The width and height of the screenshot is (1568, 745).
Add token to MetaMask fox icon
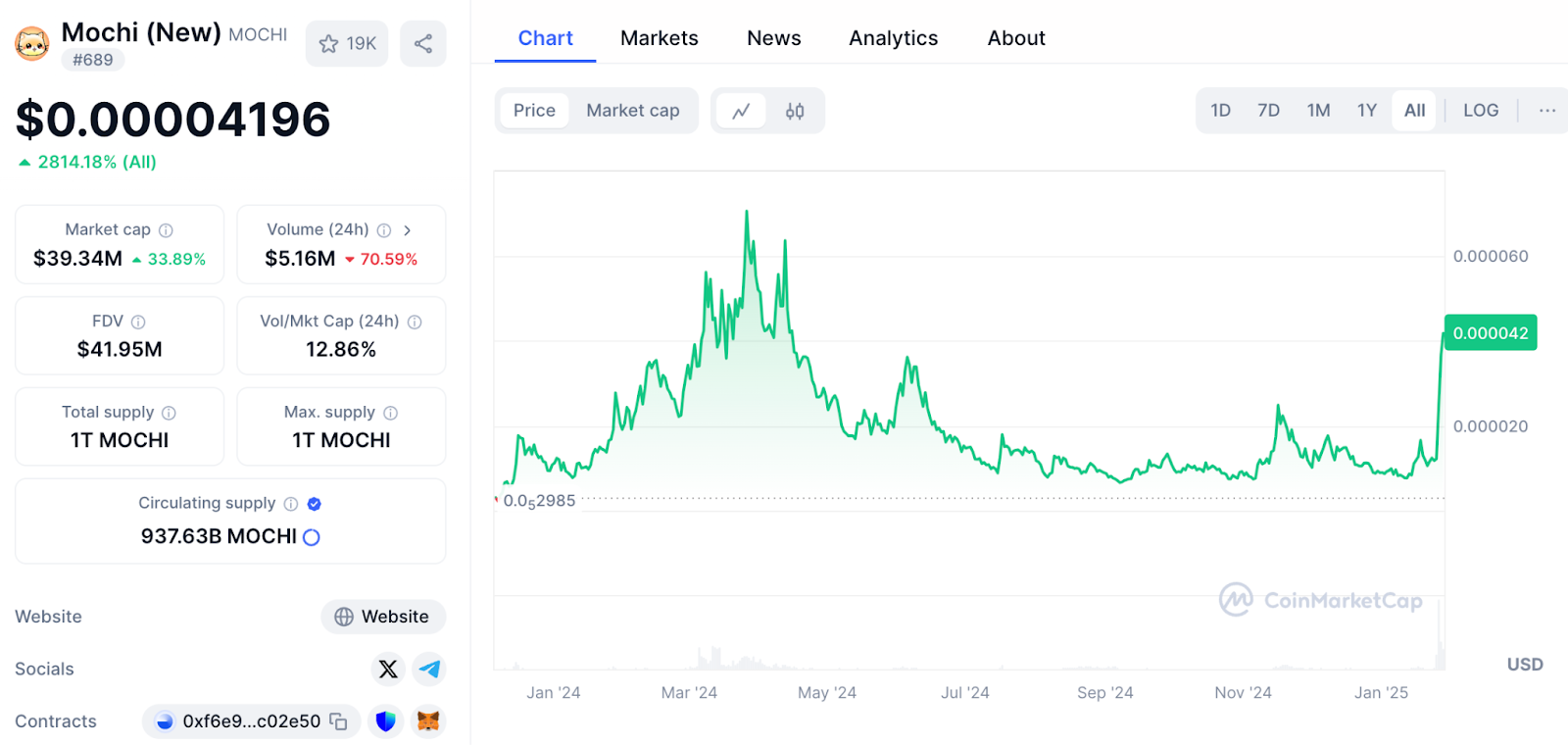pyautogui.click(x=428, y=721)
